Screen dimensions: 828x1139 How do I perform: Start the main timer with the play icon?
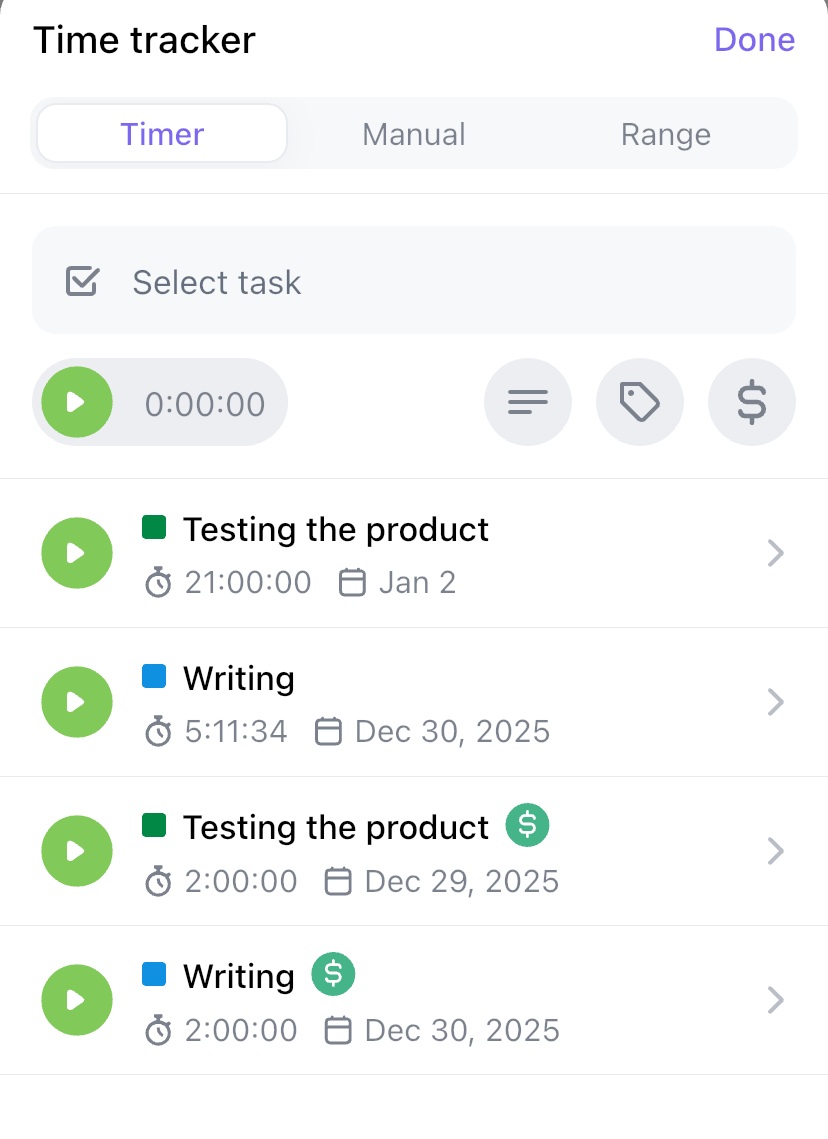point(76,402)
